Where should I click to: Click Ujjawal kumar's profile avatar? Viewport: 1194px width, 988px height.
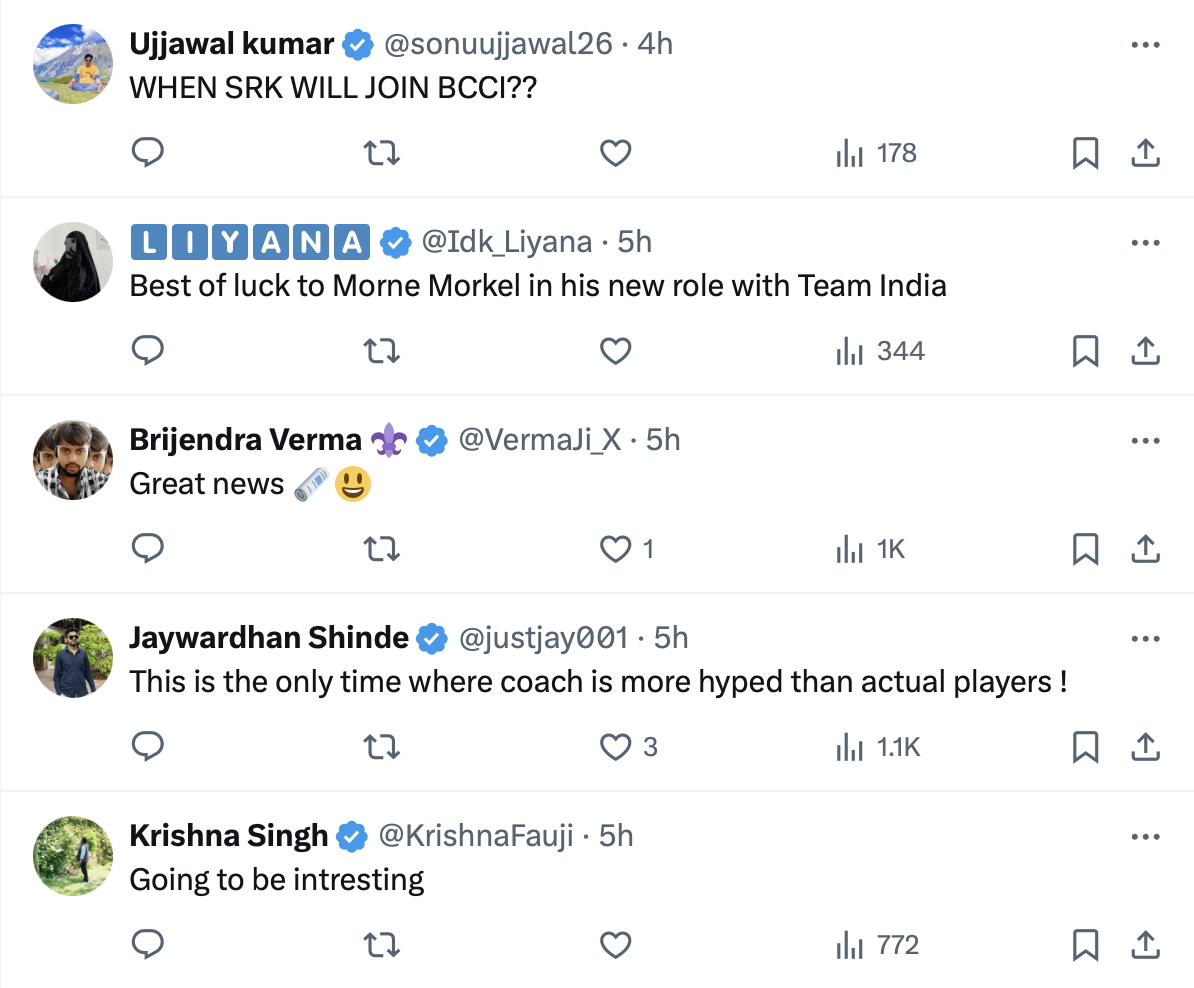(x=73, y=65)
